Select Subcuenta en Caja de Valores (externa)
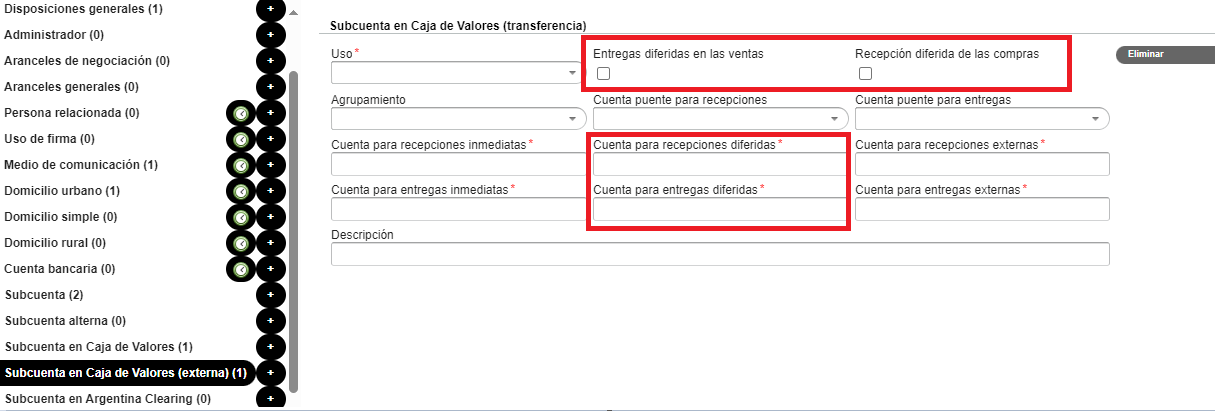The height and width of the screenshot is (411, 1215). click(125, 373)
